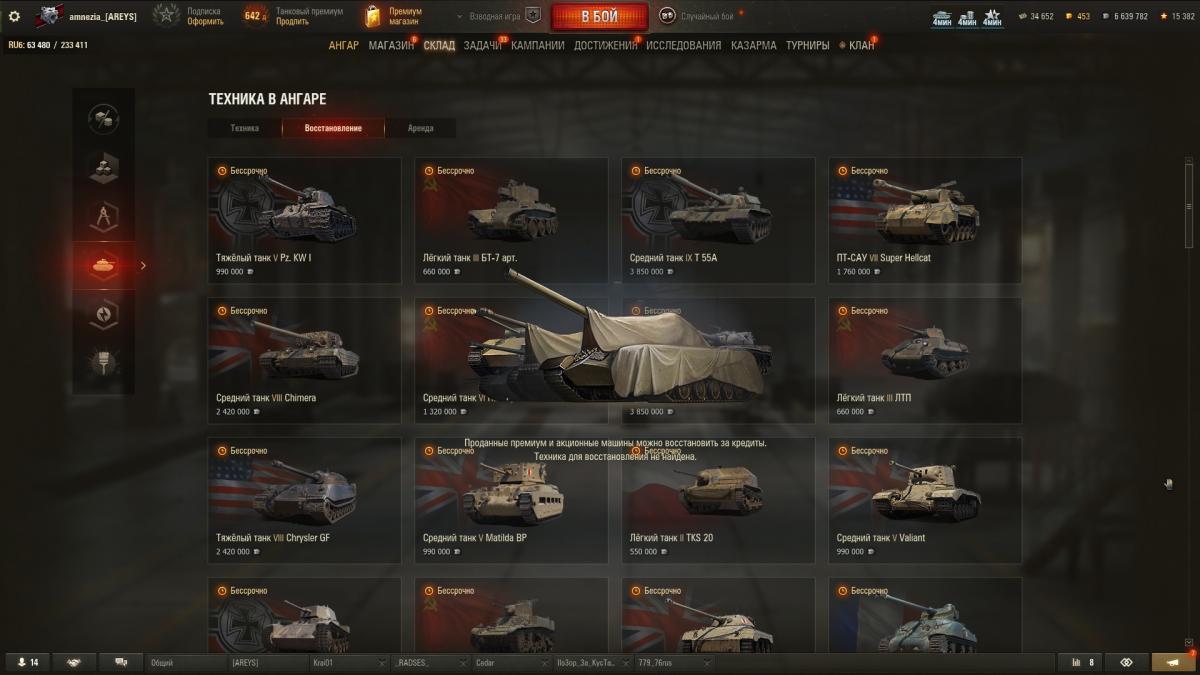Open the session statistics icon
This screenshot has height=675, width=1200.
pyautogui.click(x=1083, y=662)
